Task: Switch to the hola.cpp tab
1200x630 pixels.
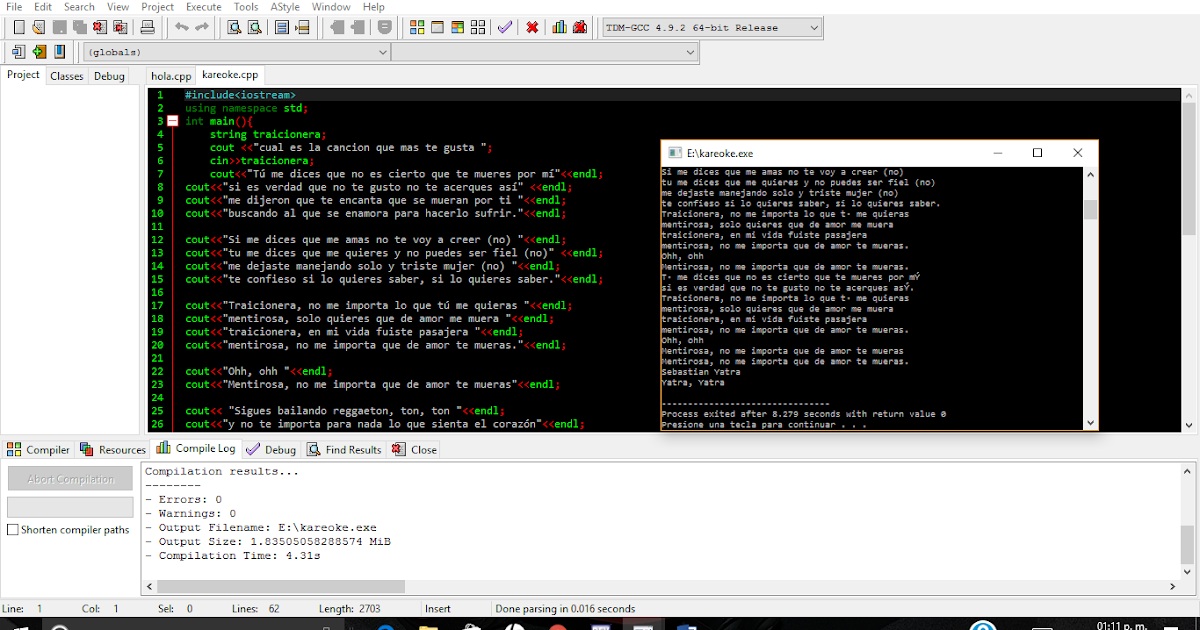Action: point(170,75)
